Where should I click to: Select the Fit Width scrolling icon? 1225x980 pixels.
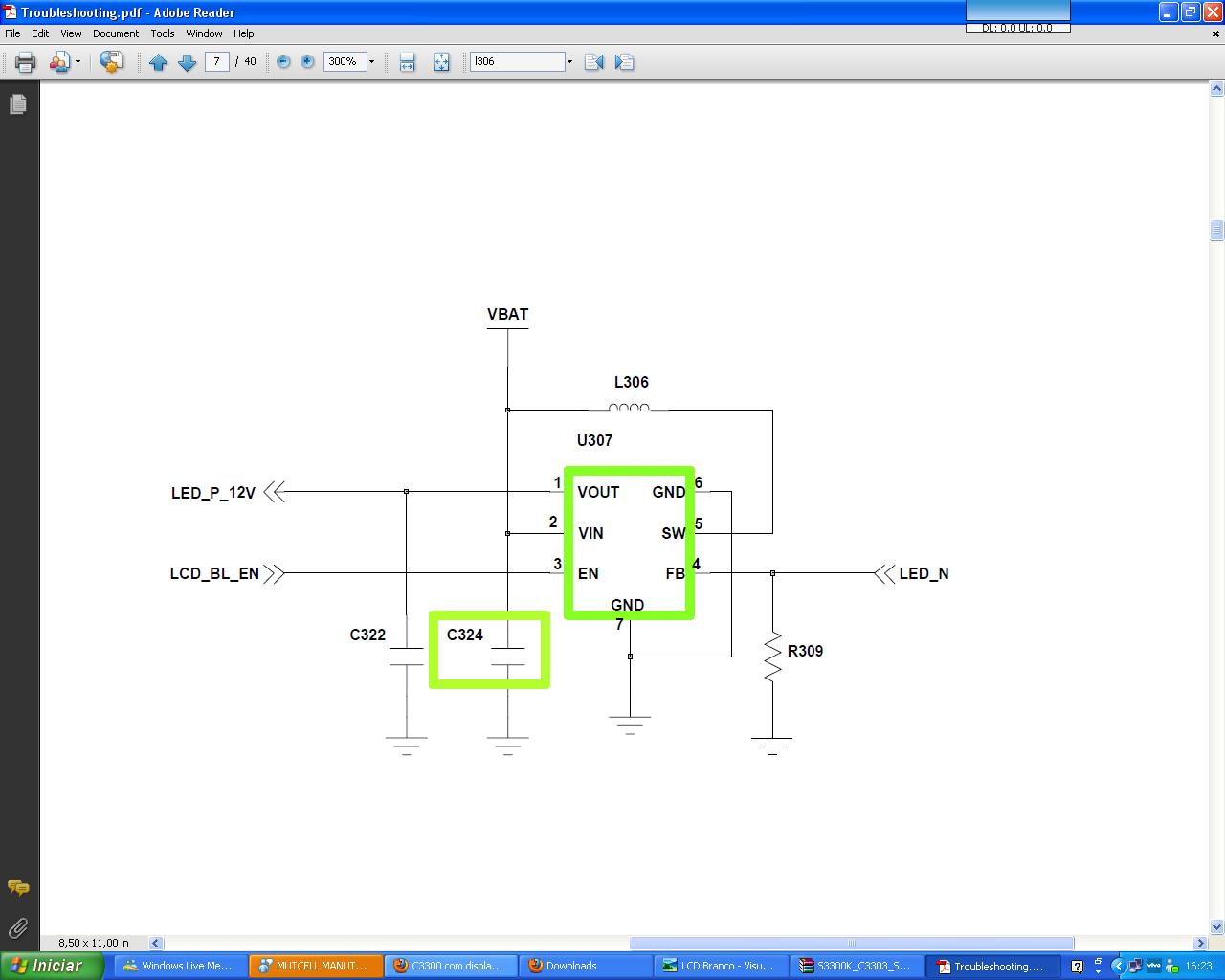coord(407,62)
